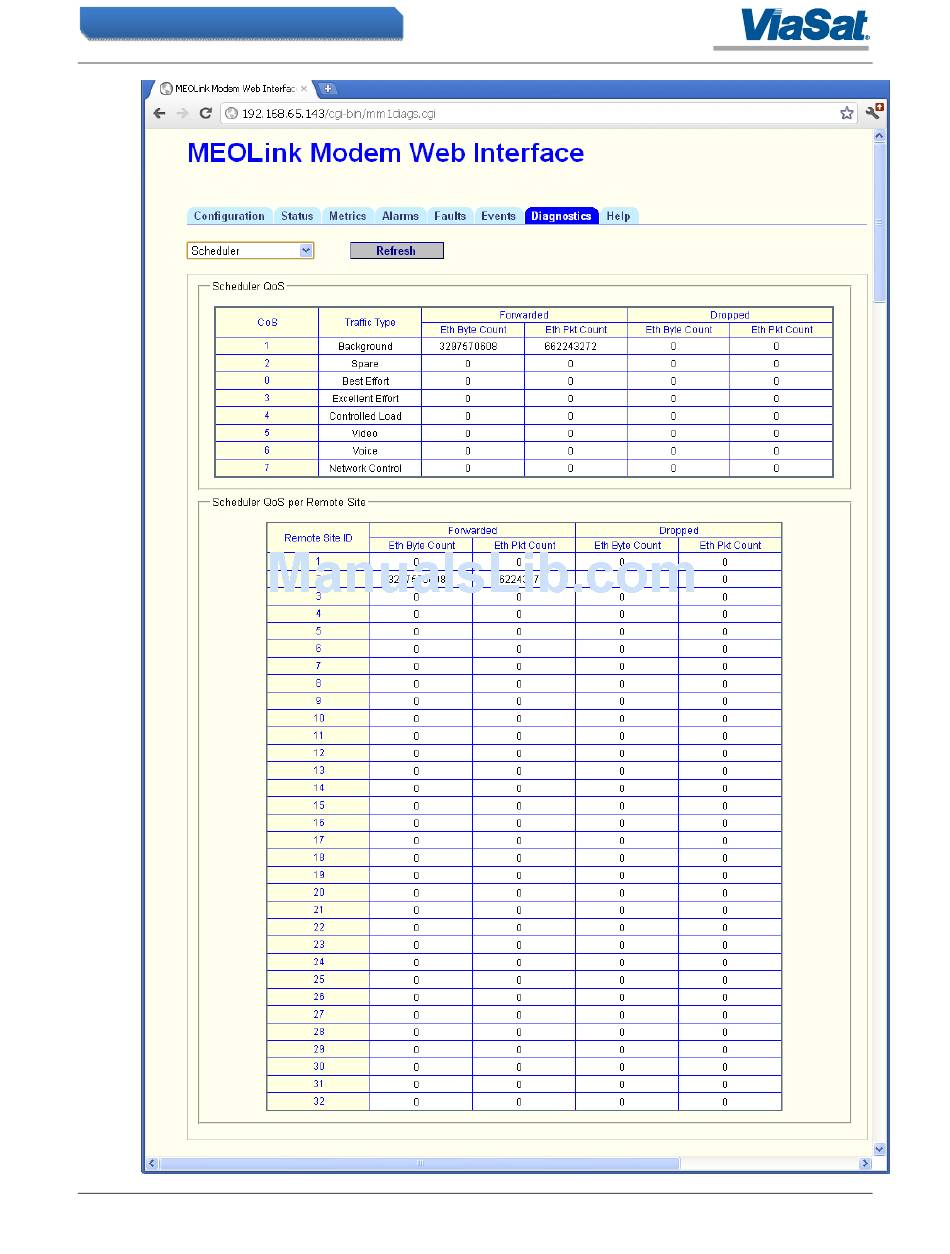This screenshot has height=1254, width=950.
Task: Go to the Faults tab
Action: click(x=450, y=216)
